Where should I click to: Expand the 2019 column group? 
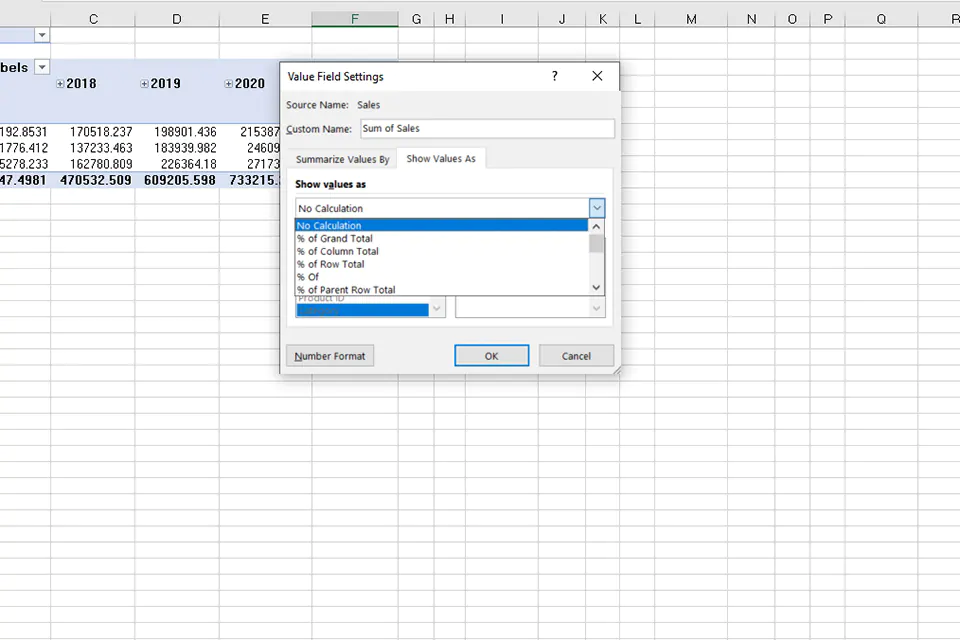pyautogui.click(x=146, y=84)
